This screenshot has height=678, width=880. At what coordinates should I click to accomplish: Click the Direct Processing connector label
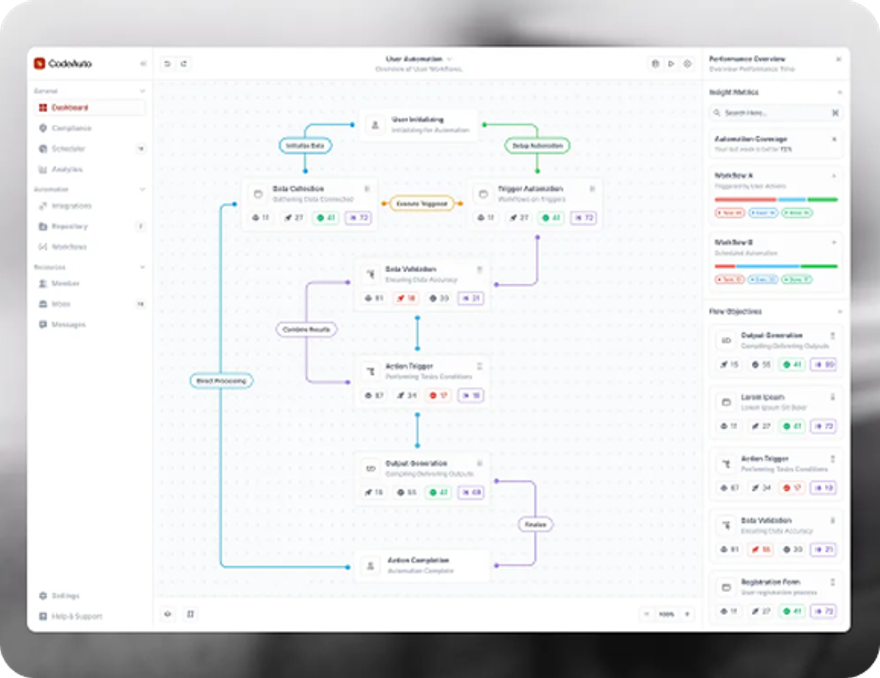222,381
